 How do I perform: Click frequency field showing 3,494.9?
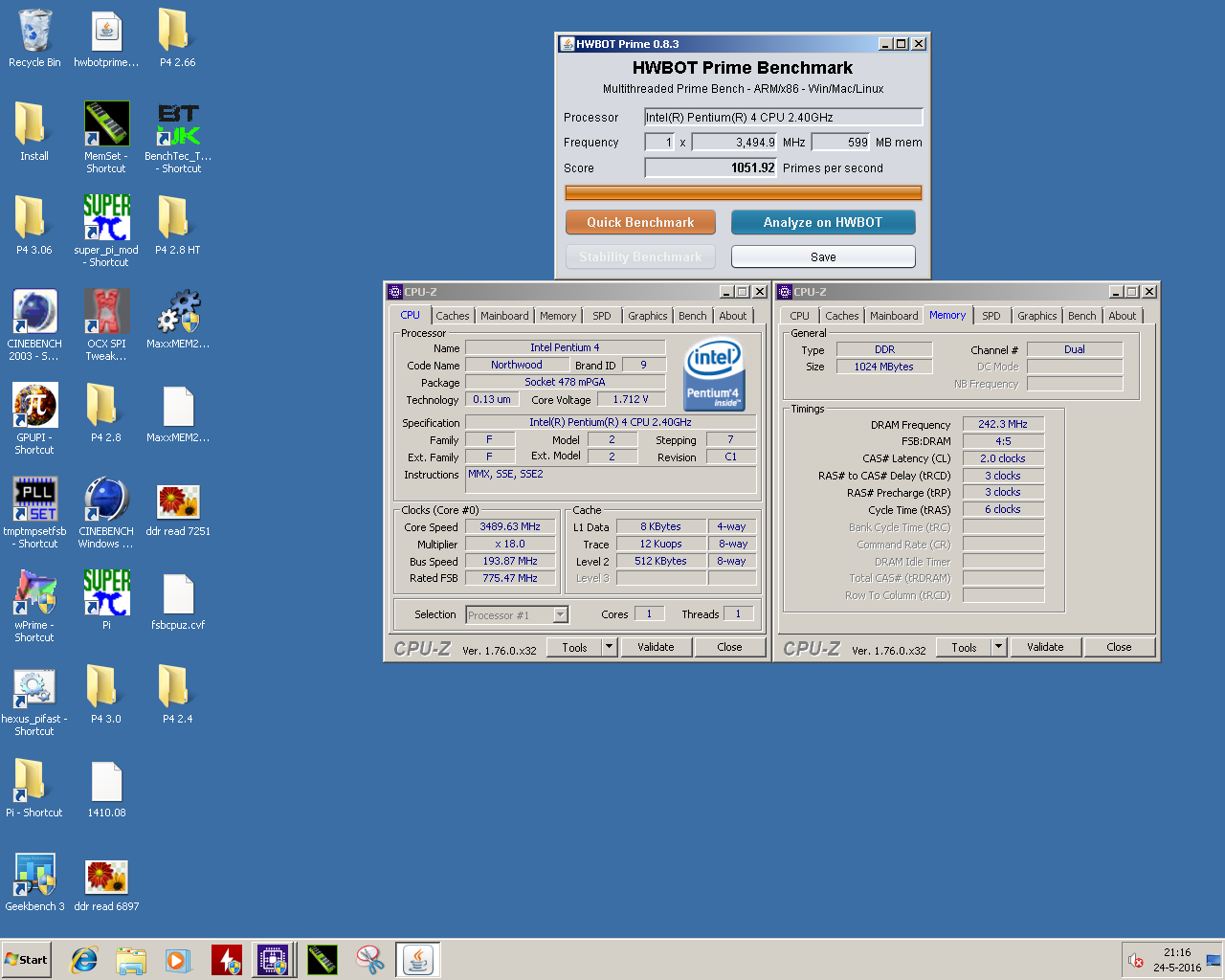734,143
